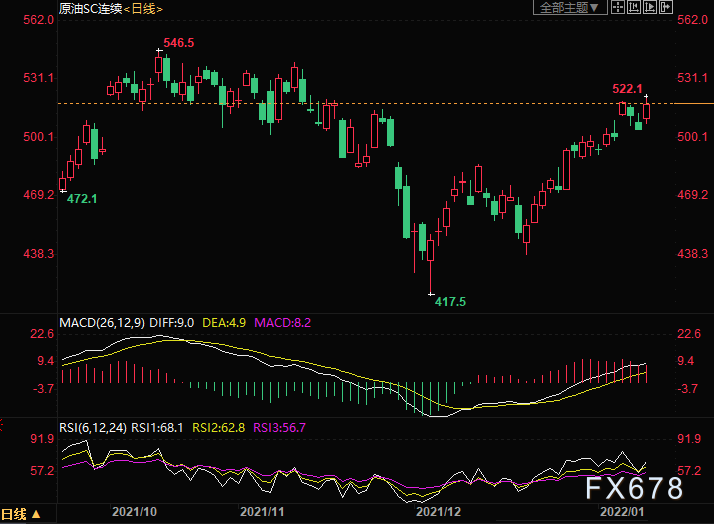Click the RSI3:56.7 value

click(x=280, y=428)
